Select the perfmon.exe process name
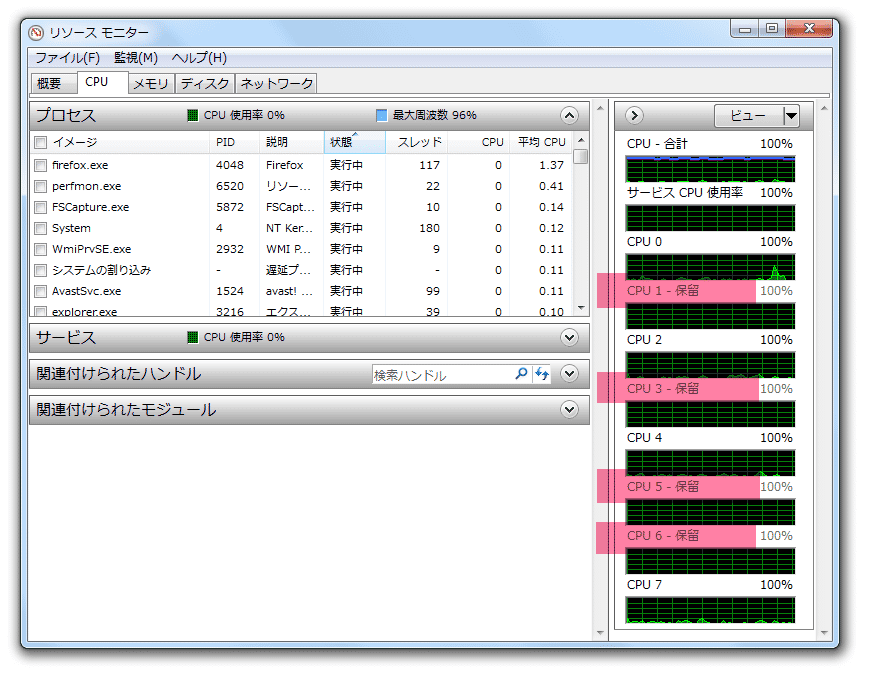This screenshot has width=885, height=673. (86, 186)
